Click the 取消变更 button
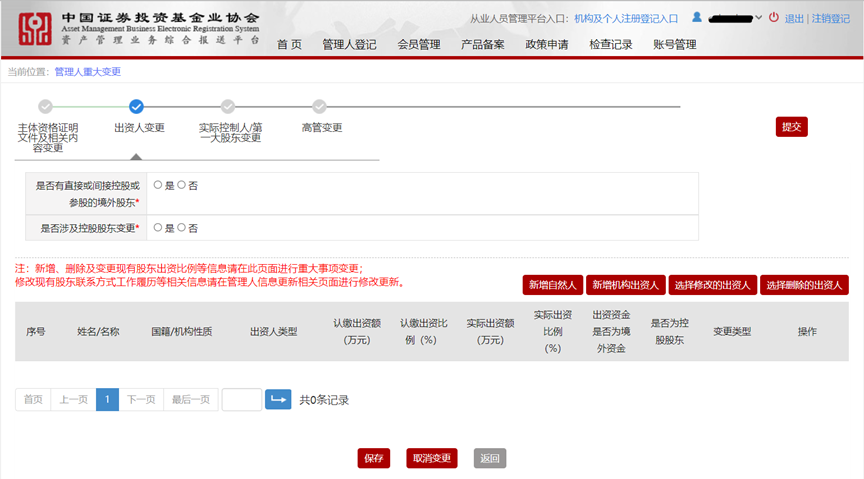 click(x=432, y=458)
